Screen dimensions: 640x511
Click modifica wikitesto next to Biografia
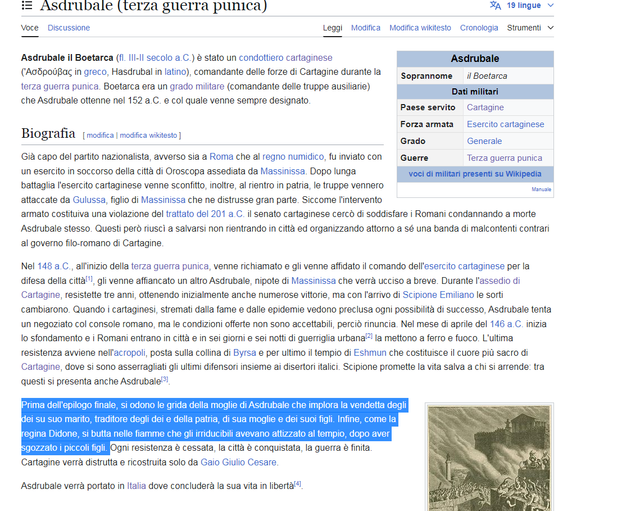tap(148, 135)
